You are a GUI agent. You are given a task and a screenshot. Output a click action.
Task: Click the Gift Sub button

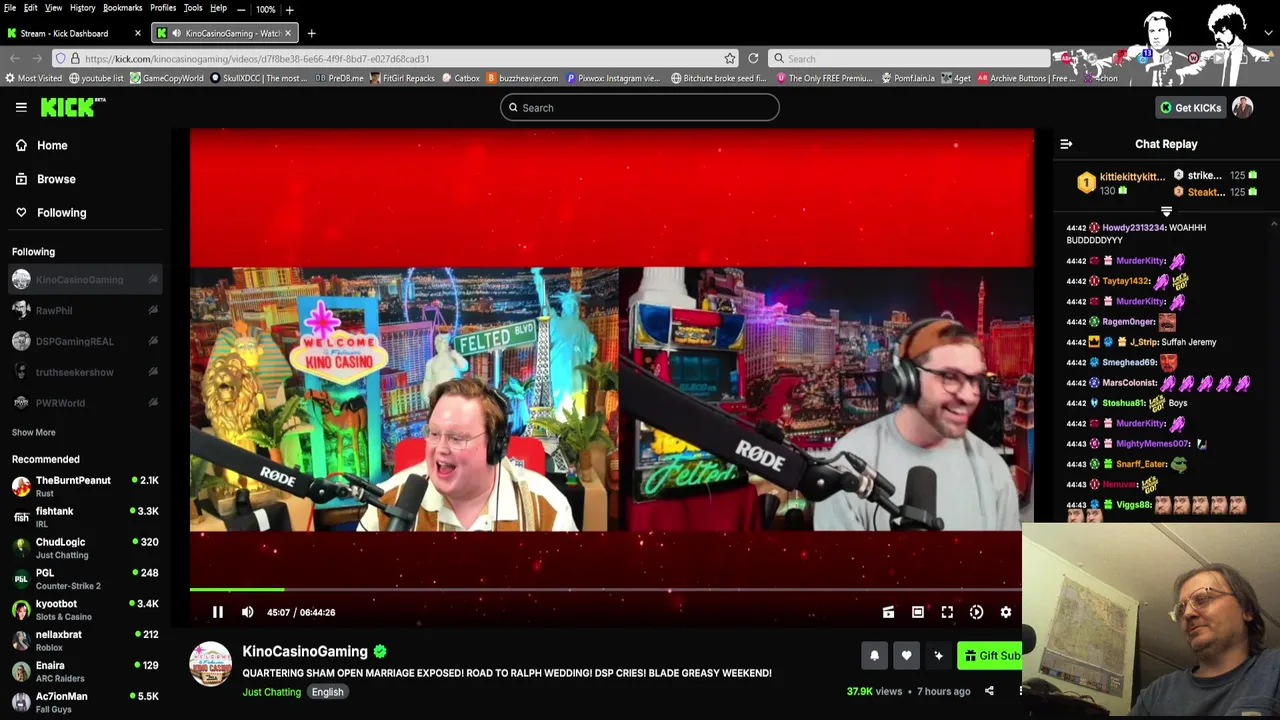(x=990, y=656)
